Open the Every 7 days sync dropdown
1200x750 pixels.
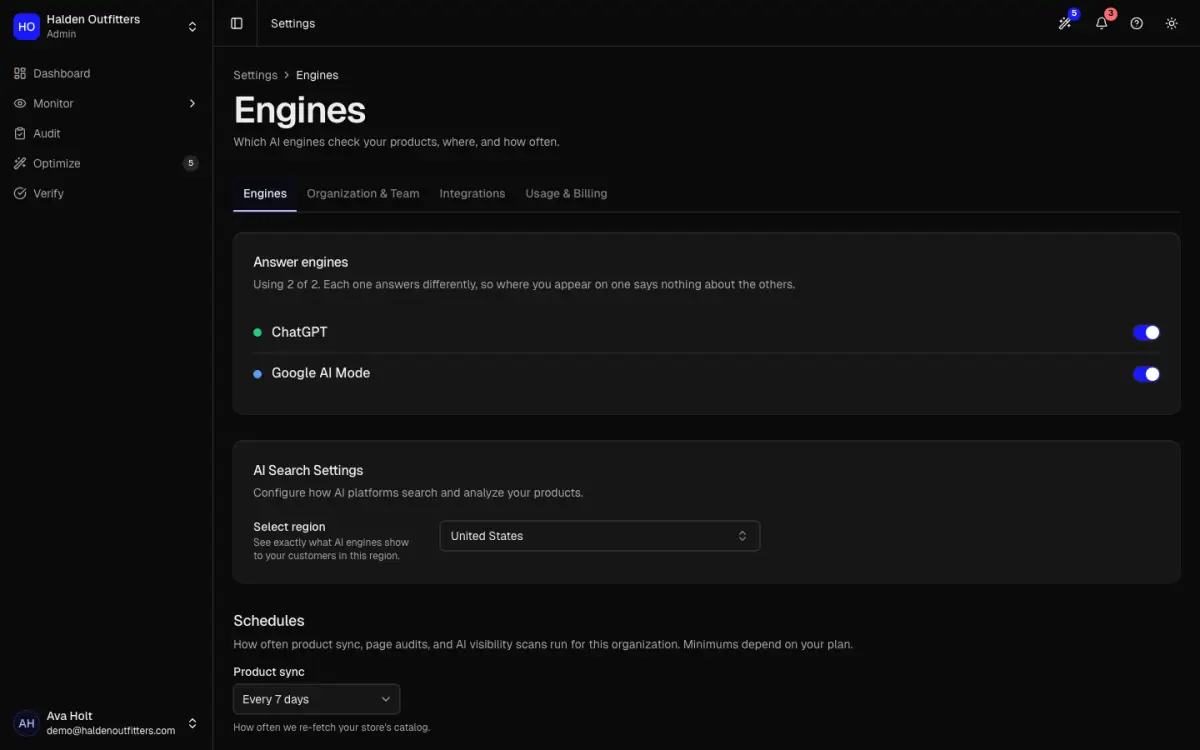click(317, 699)
